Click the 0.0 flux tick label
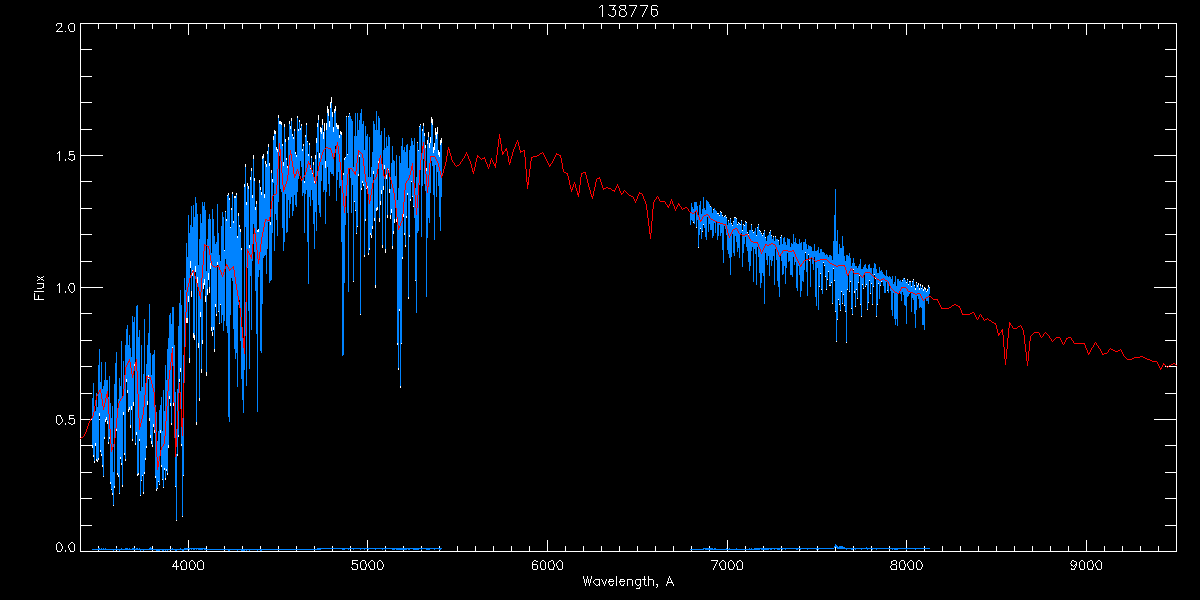The image size is (1200, 600). click(x=65, y=547)
